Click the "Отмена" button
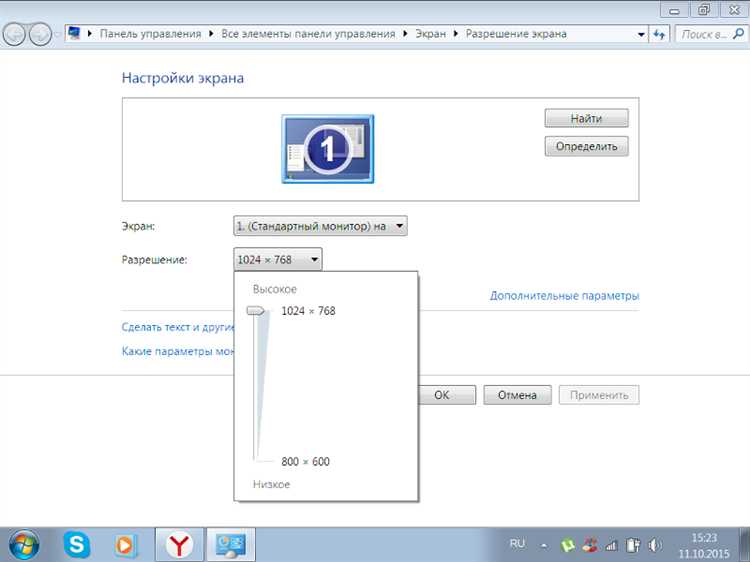 517,395
